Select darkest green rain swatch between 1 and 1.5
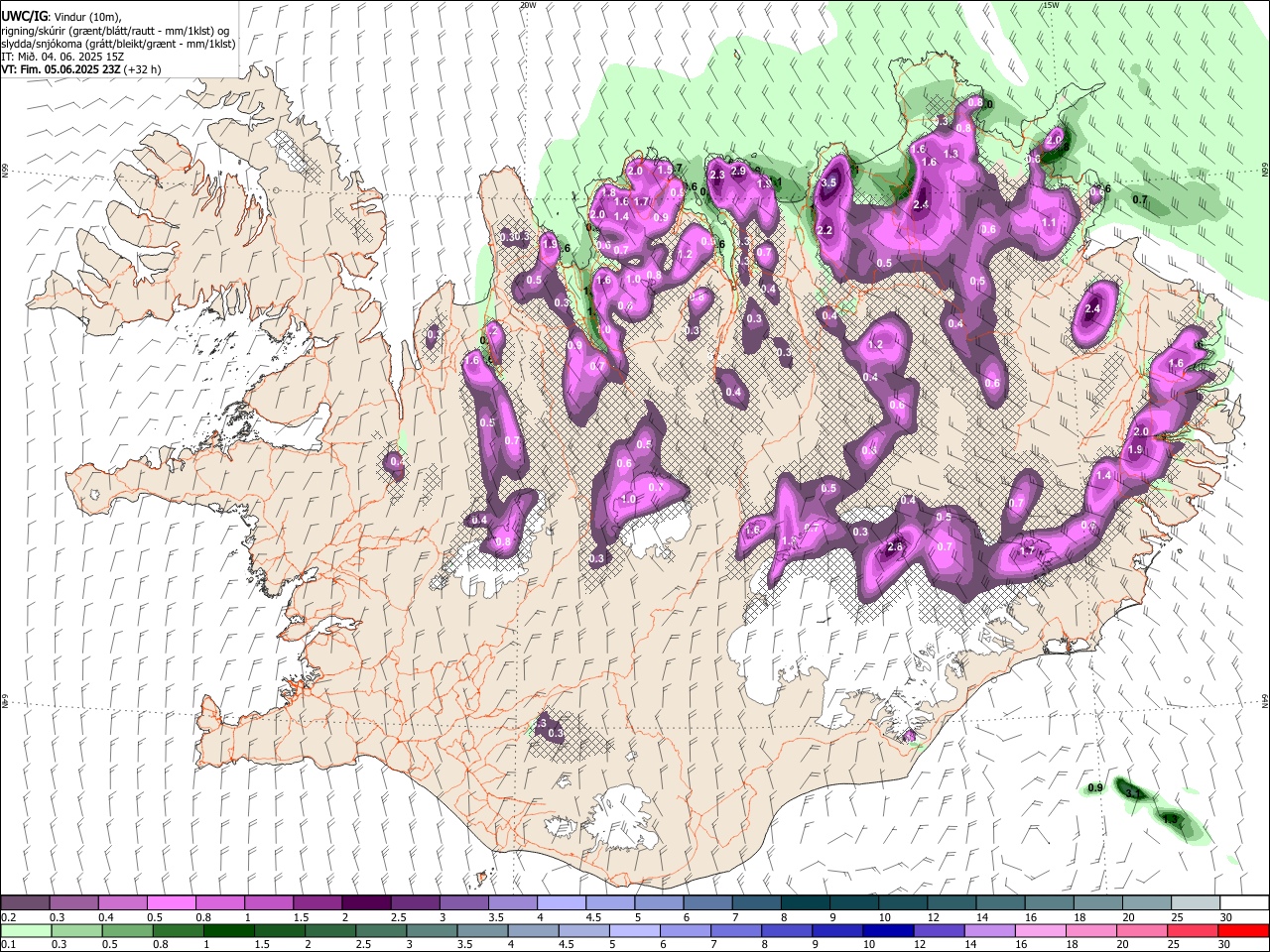Screen dimensions: 1270x952 [230, 930]
